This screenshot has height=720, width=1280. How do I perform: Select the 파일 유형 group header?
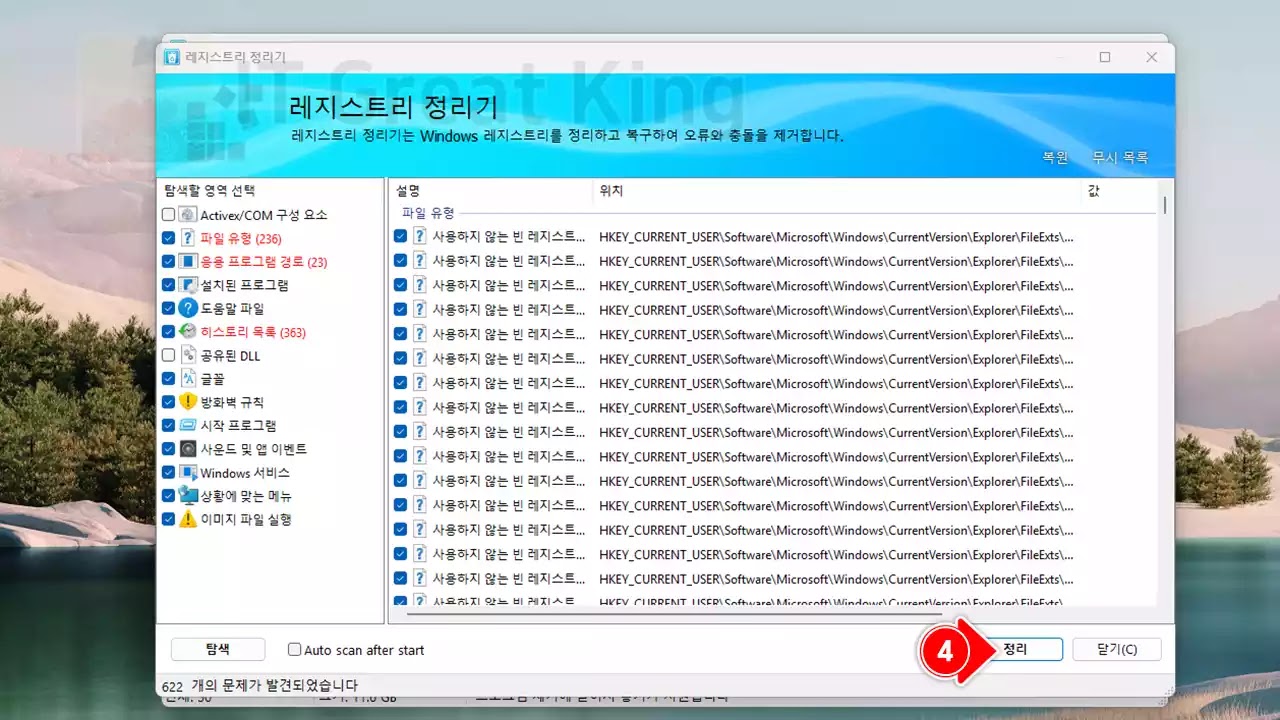[x=428, y=213]
